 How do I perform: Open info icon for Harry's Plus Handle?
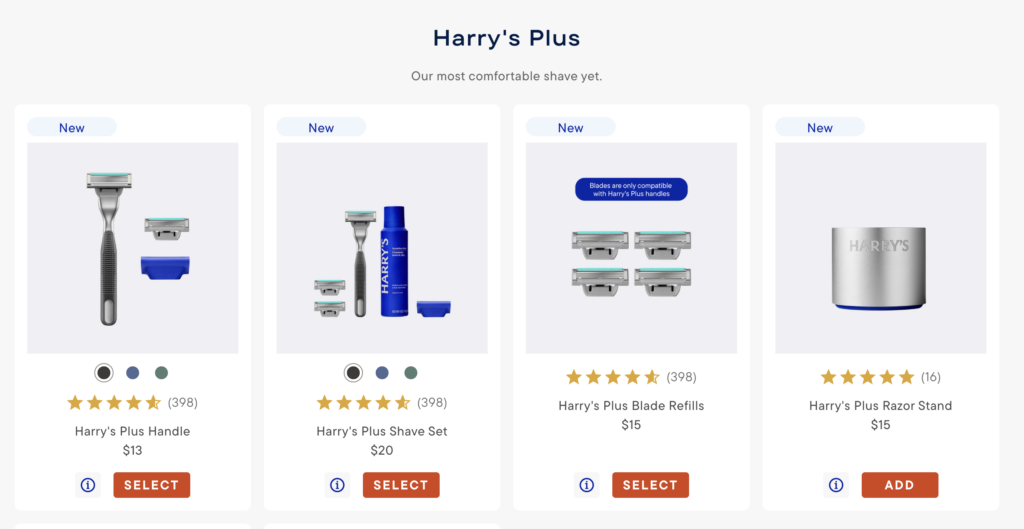coord(88,485)
